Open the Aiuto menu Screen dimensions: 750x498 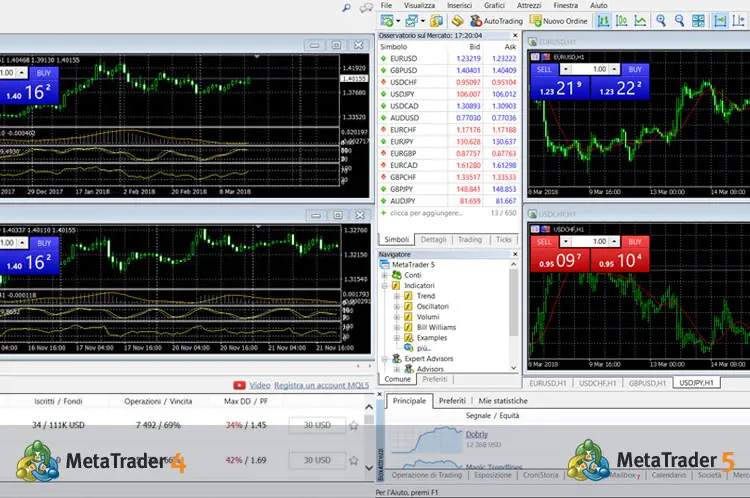point(598,5)
